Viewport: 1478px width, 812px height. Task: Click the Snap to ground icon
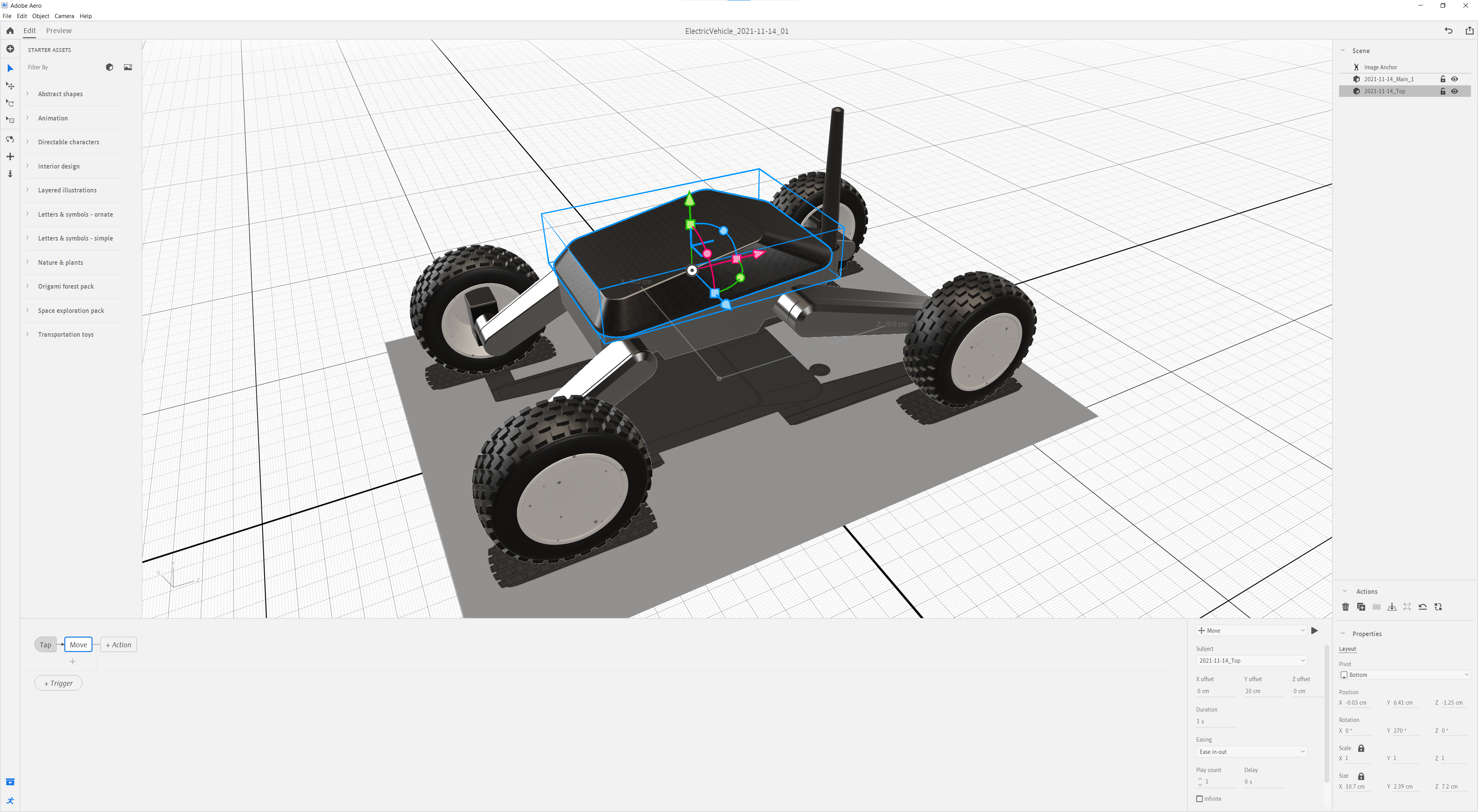pos(1392,606)
